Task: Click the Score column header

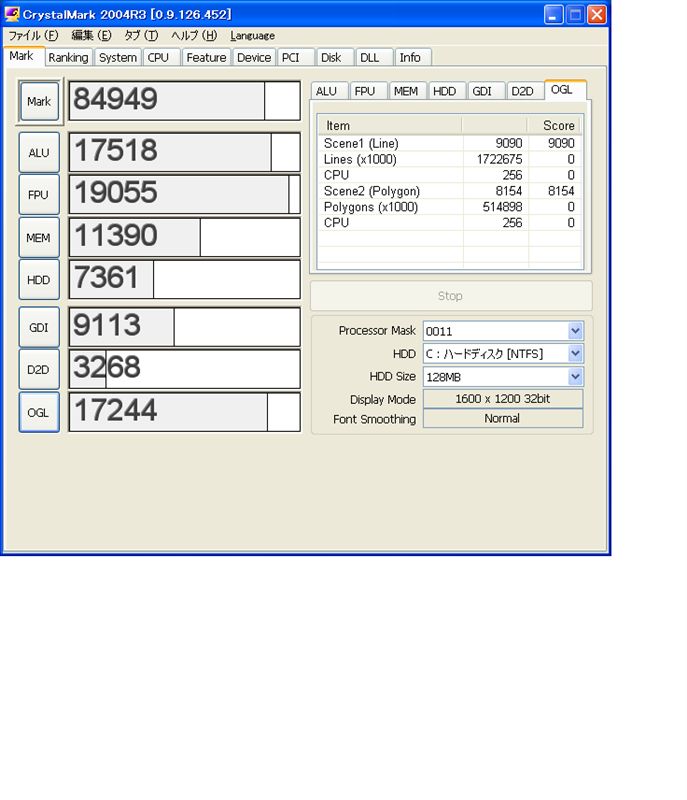Action: click(554, 126)
